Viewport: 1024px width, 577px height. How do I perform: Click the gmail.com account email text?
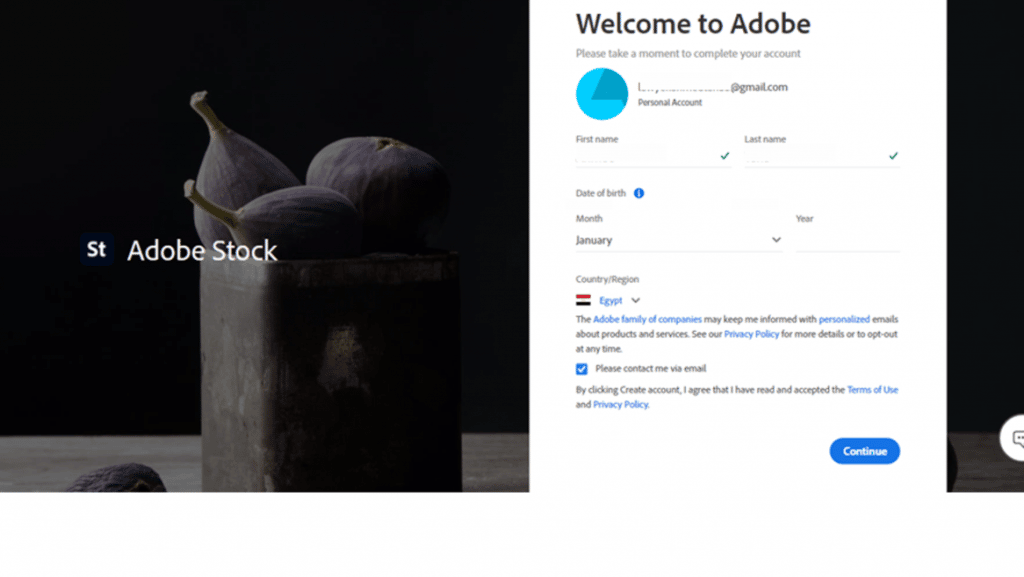tap(712, 87)
